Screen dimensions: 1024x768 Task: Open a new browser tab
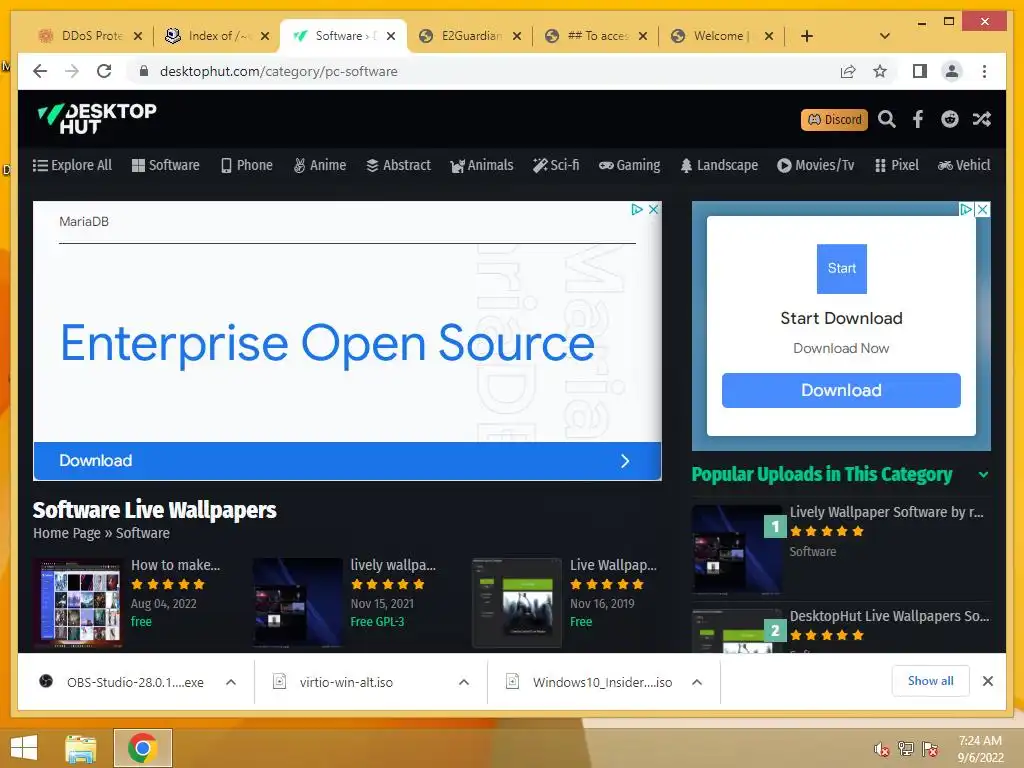point(807,36)
